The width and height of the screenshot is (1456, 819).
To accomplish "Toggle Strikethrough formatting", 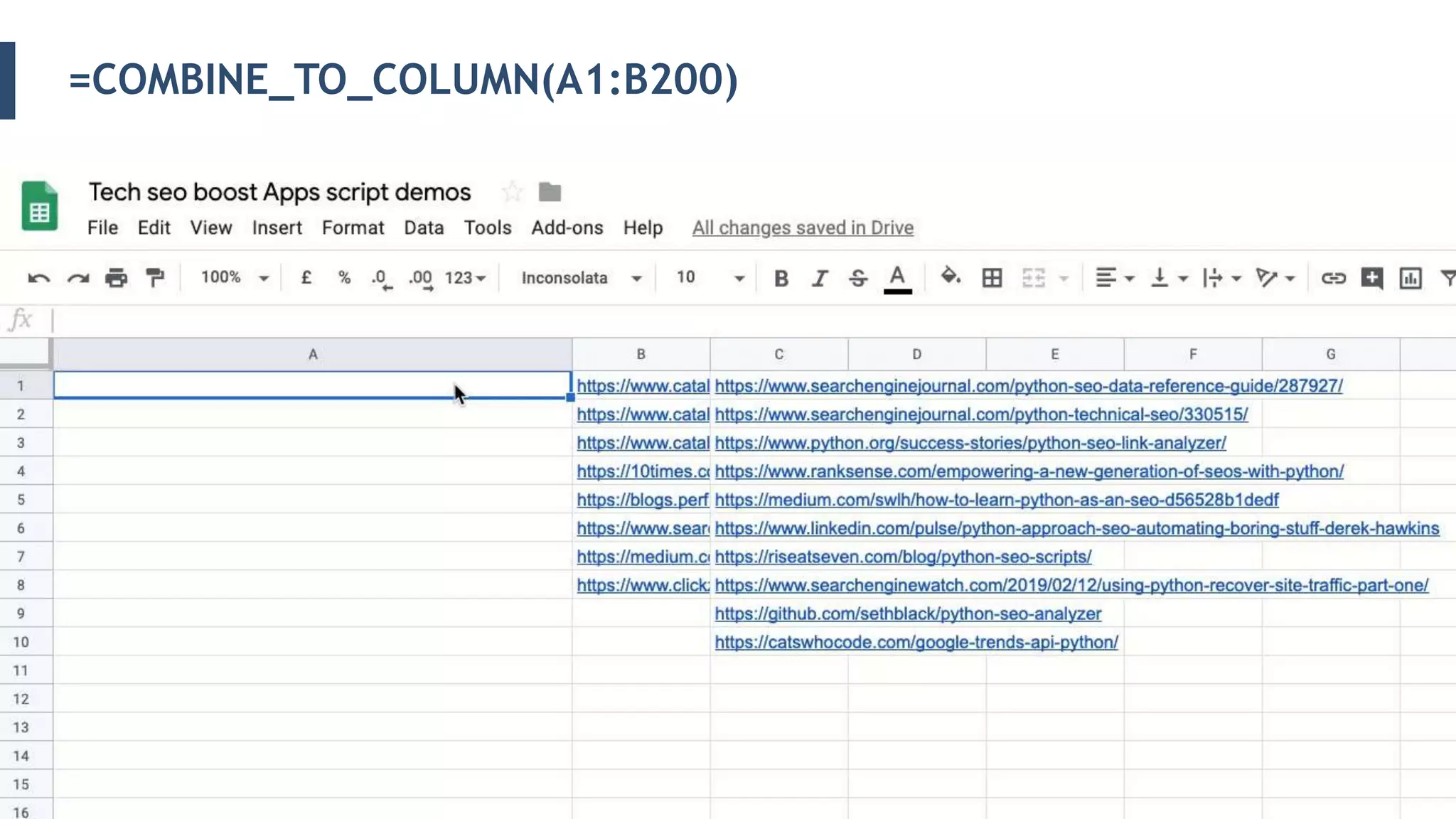I will coord(858,278).
